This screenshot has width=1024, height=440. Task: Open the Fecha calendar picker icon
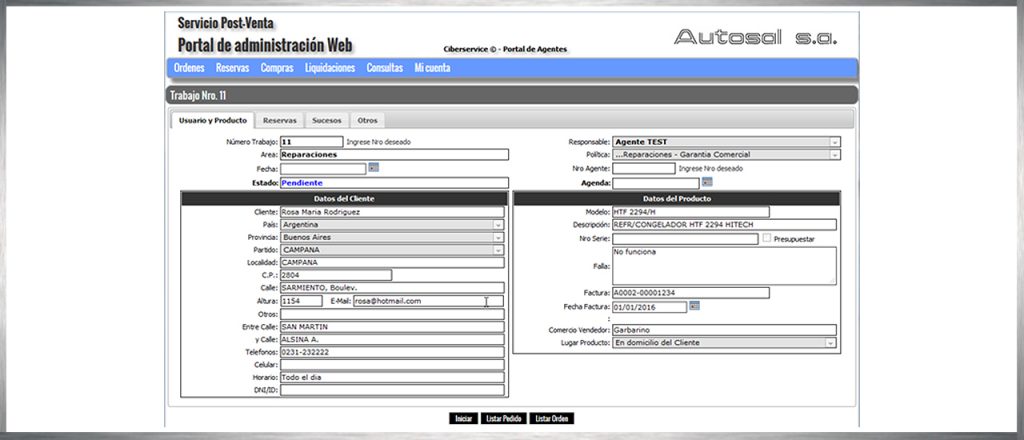[373, 168]
